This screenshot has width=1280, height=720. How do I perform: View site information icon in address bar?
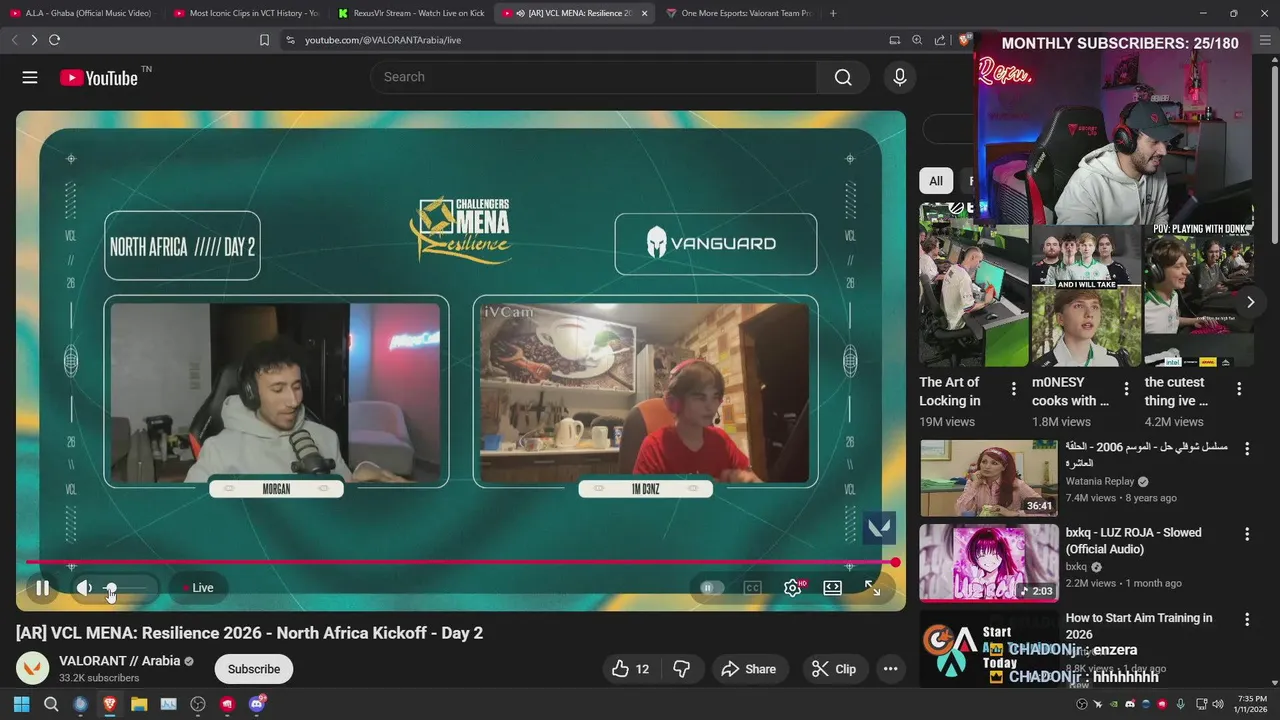290,40
